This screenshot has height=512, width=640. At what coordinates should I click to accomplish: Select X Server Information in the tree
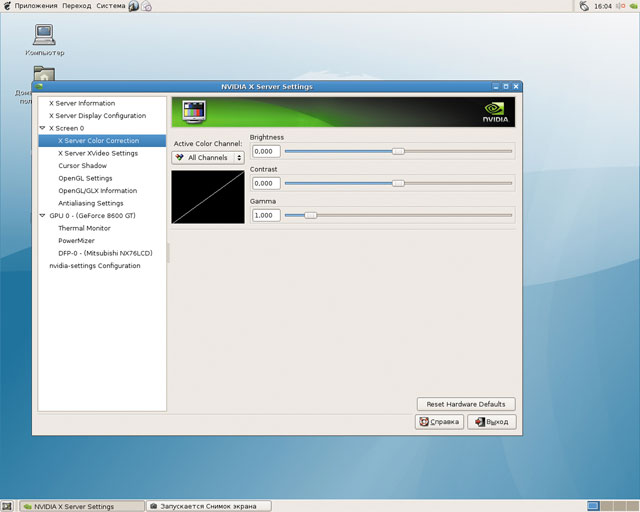click(x=82, y=103)
